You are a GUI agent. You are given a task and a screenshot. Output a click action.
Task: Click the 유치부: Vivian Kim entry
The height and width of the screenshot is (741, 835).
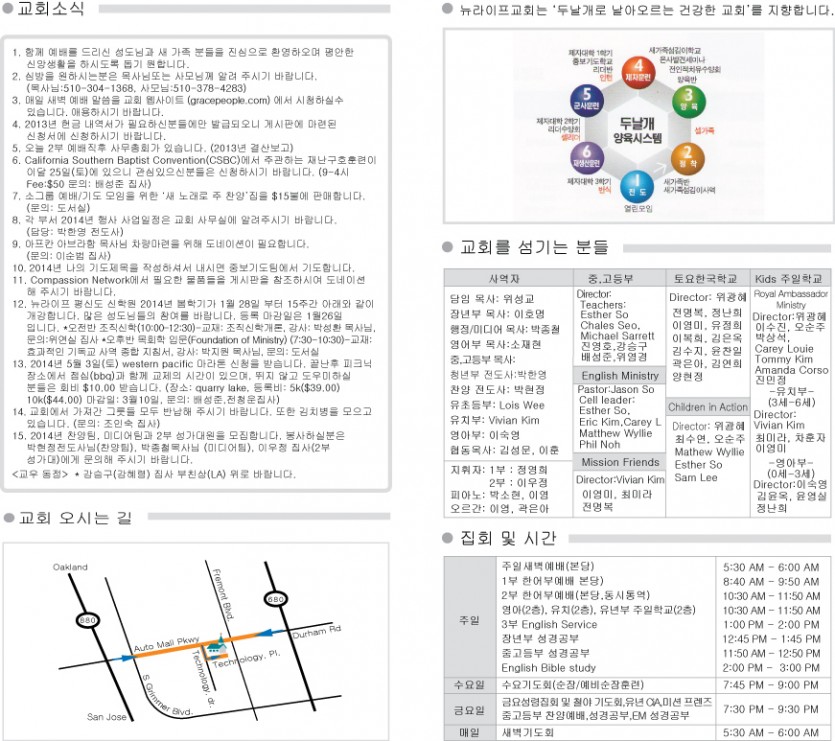coord(495,420)
